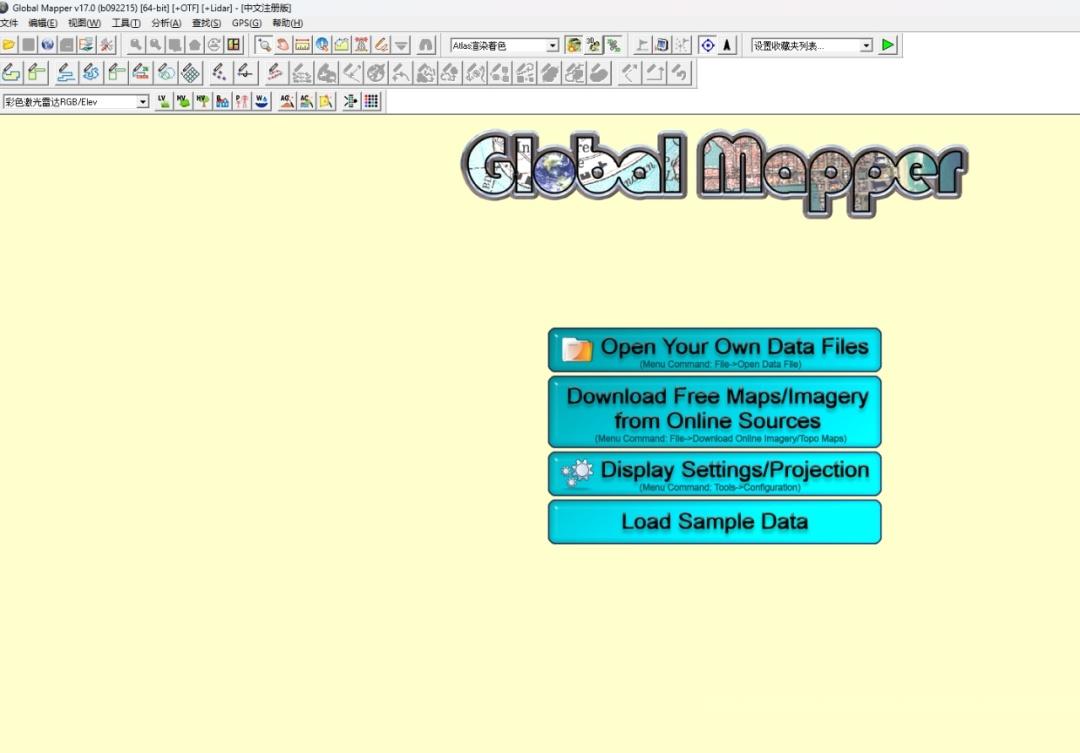The height and width of the screenshot is (753, 1080).
Task: Open the 彩色激光雷达RGB/Elev dropdown
Action: pyautogui.click(x=142, y=100)
